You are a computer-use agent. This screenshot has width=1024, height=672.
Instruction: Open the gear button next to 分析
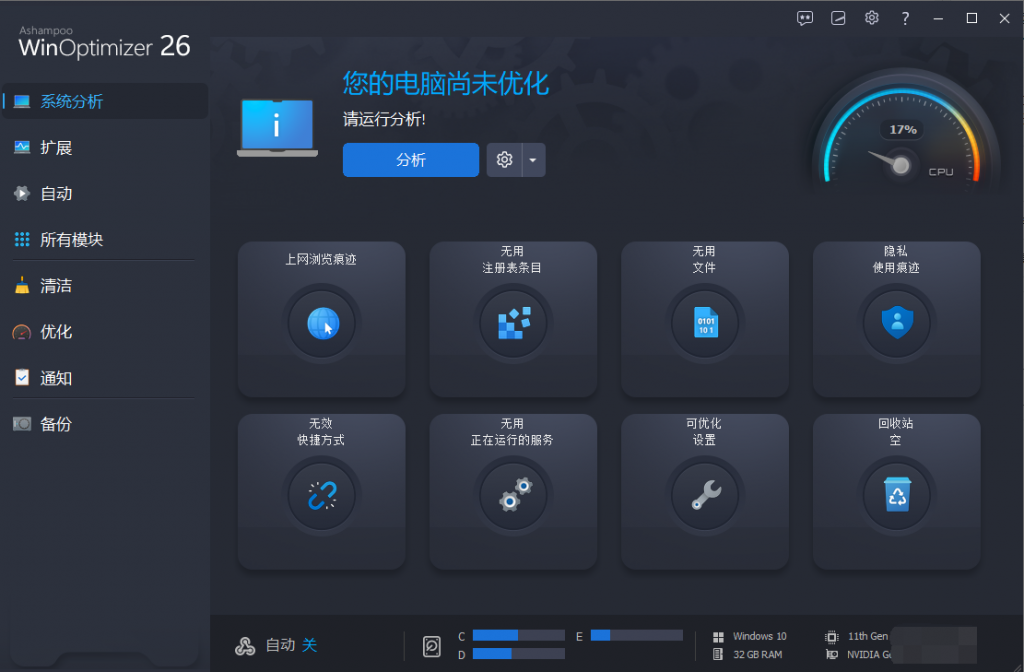click(504, 160)
